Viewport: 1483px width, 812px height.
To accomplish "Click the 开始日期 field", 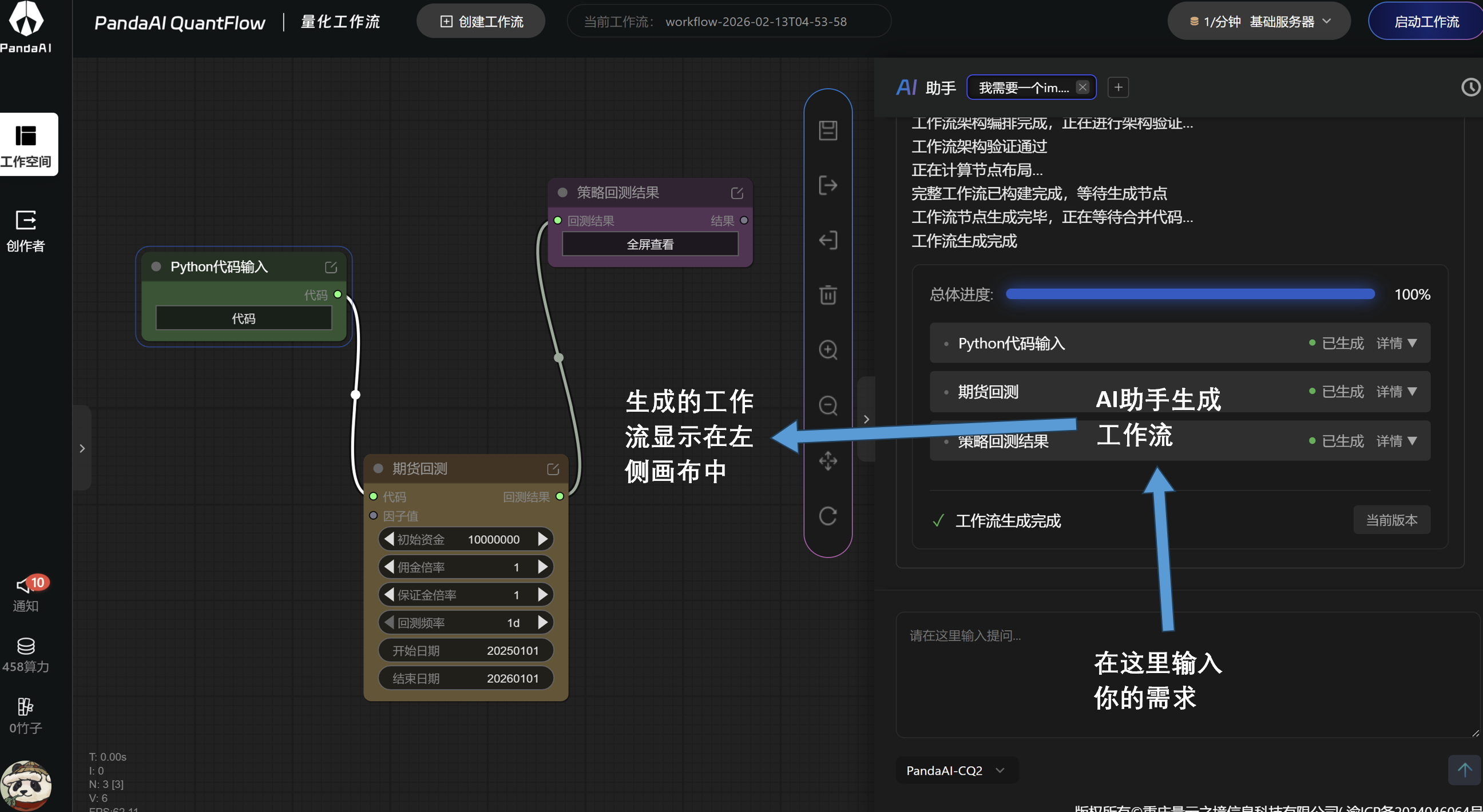I will pos(466,650).
